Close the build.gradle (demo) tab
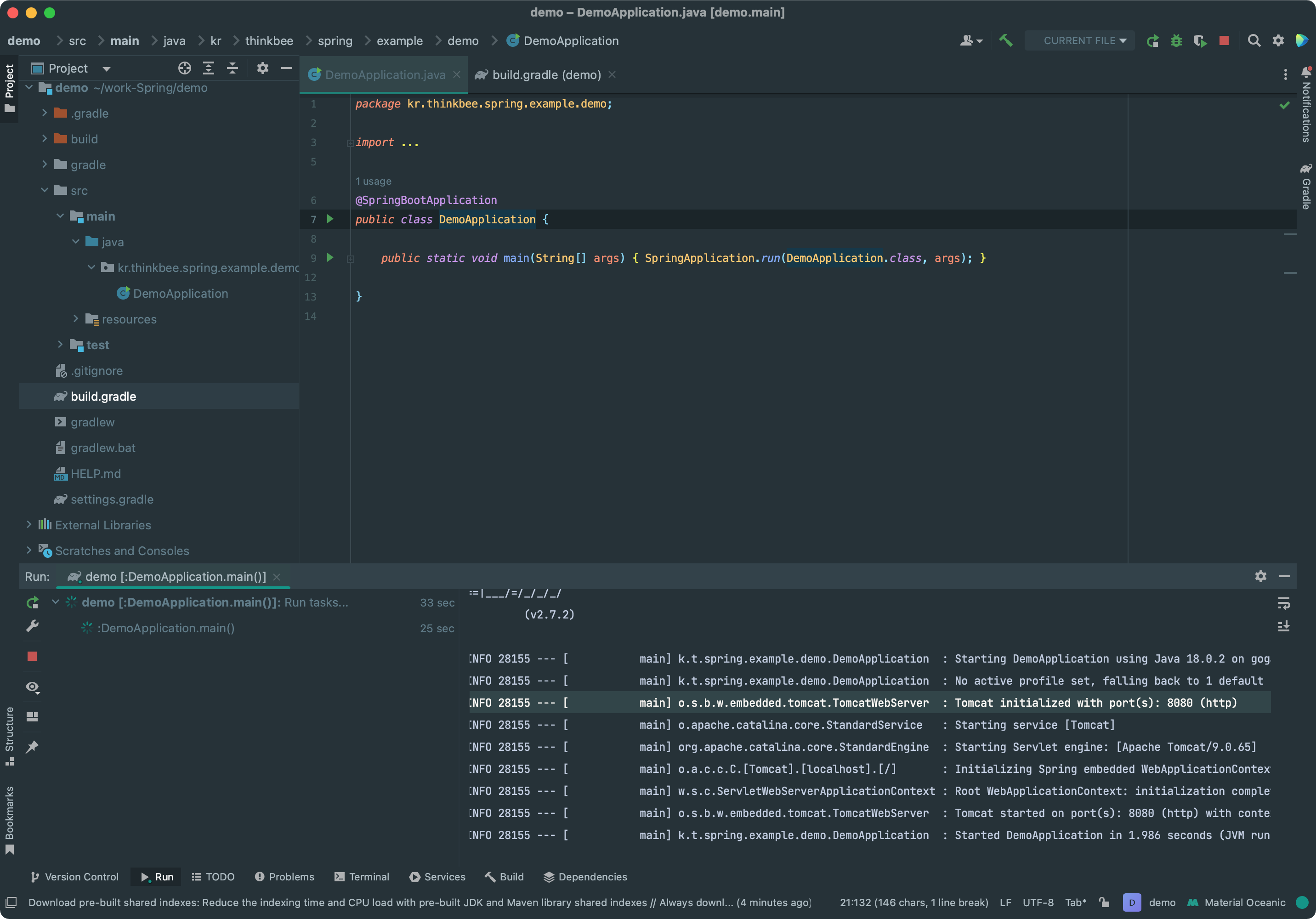The height and width of the screenshot is (919, 1316). coord(612,74)
